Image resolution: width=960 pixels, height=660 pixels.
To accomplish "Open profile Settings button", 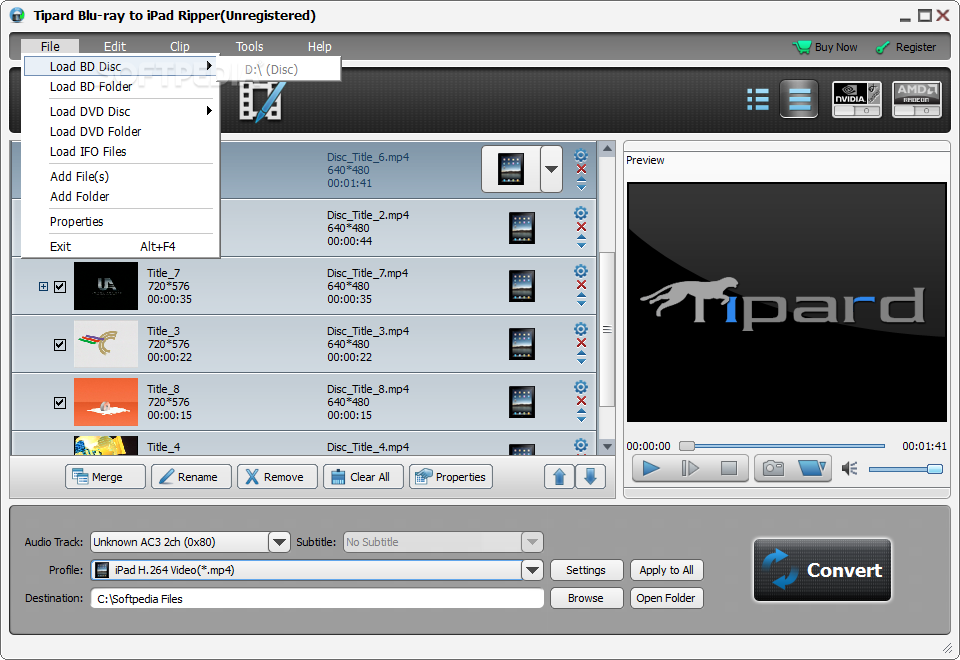I will [586, 570].
